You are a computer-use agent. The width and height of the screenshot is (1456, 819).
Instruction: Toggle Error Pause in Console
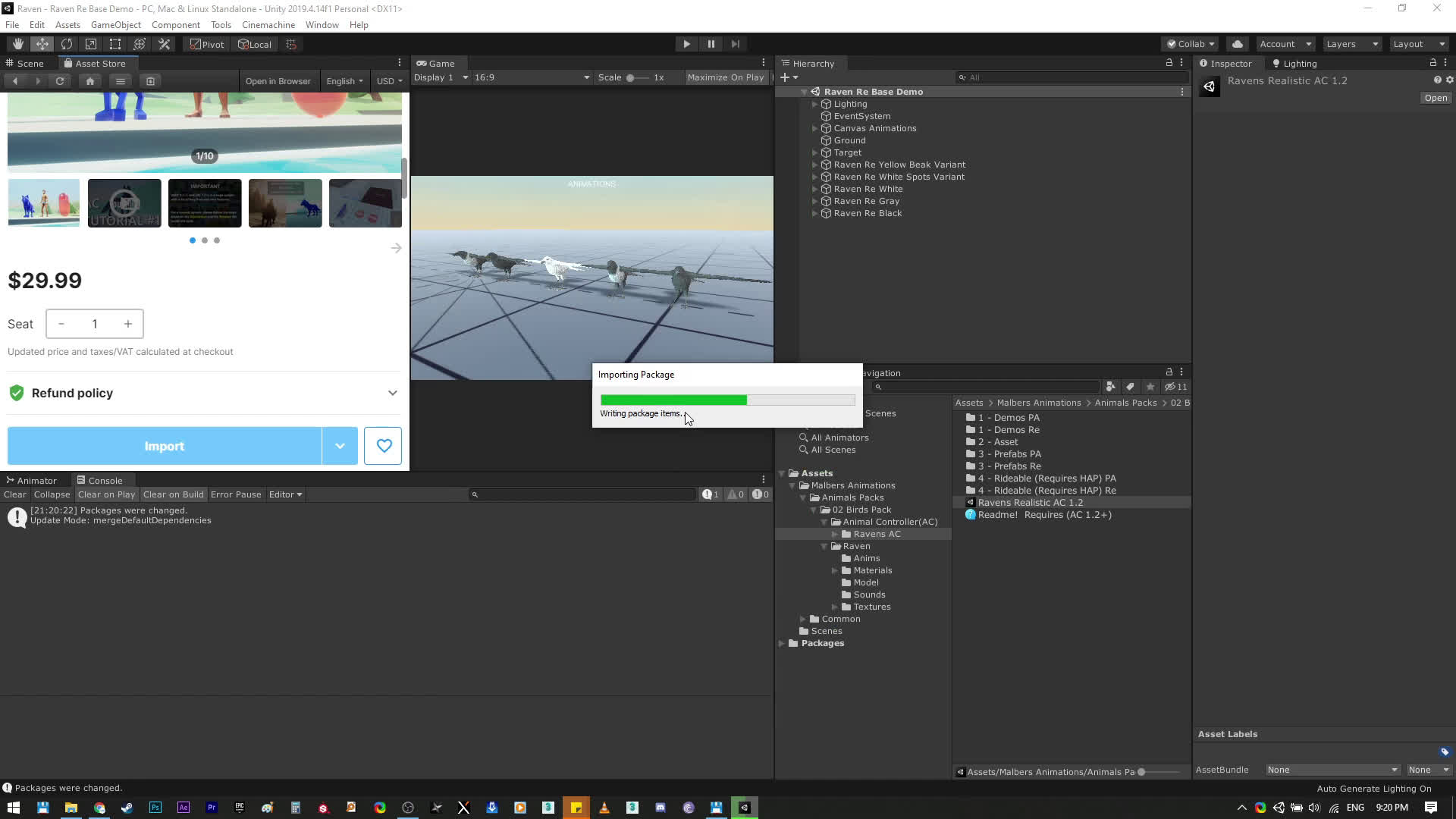click(x=236, y=494)
